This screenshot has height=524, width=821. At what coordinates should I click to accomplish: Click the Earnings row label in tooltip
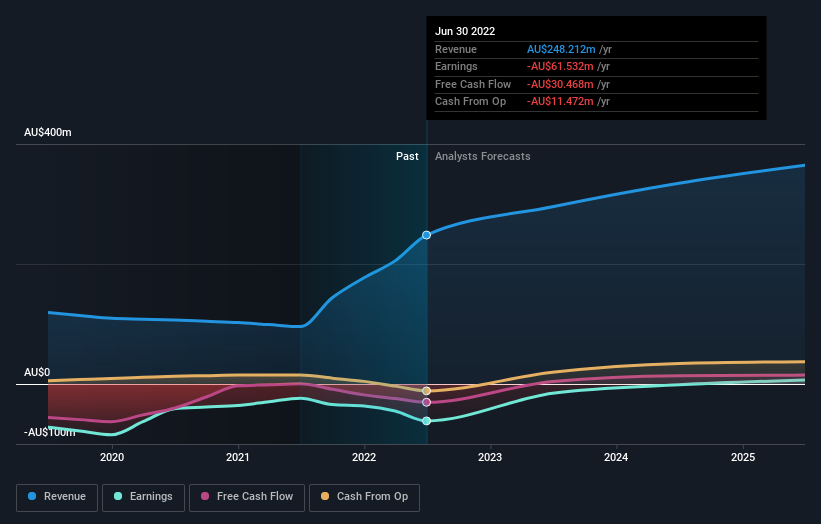coord(456,66)
